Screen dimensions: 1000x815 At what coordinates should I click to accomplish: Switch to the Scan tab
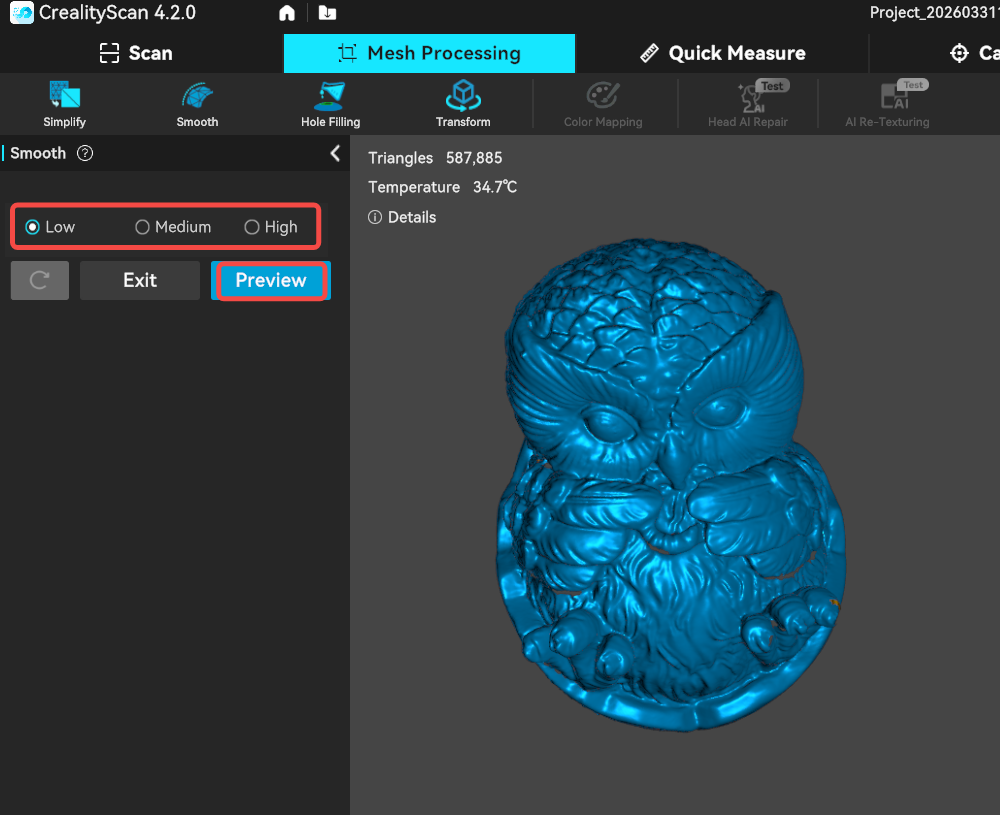click(136, 53)
